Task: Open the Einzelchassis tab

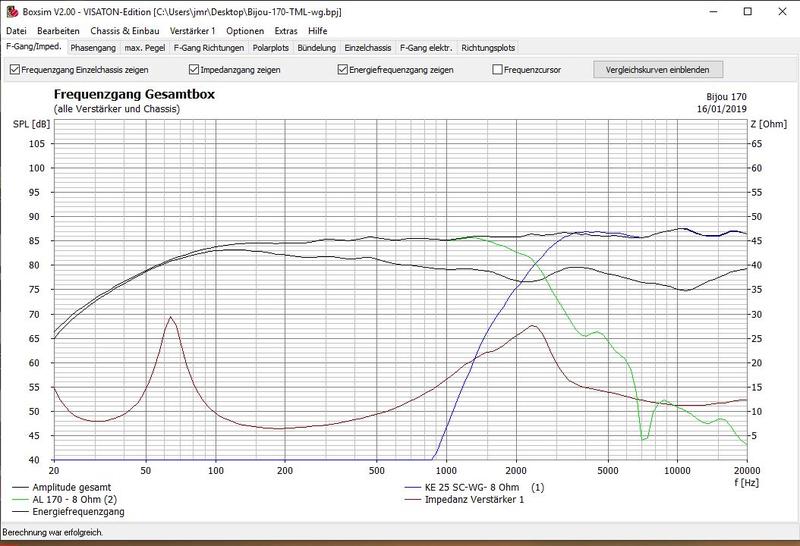Action: (x=368, y=47)
